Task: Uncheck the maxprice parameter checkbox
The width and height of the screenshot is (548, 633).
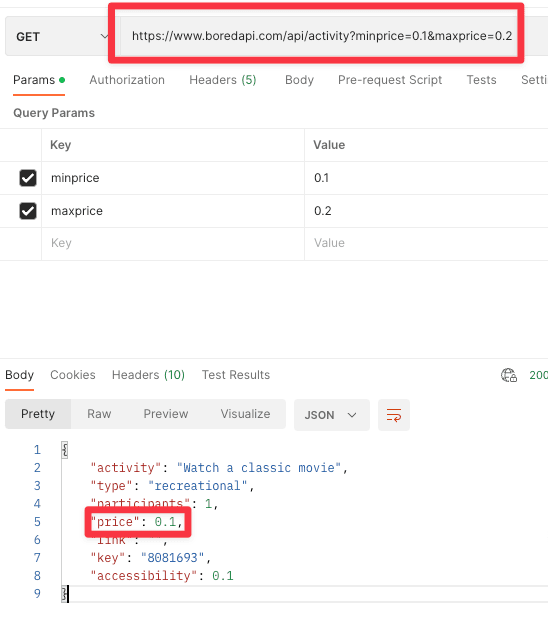Action: tap(28, 211)
